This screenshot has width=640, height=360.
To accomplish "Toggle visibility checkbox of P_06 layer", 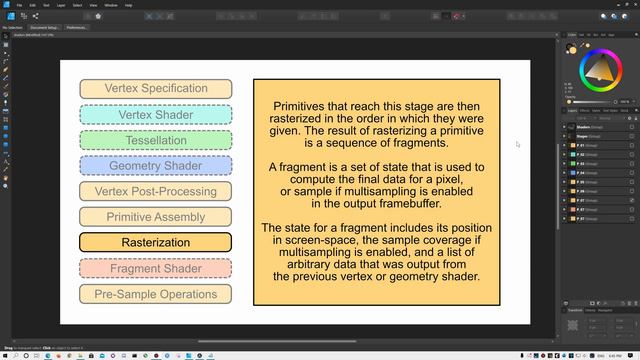I will [632, 191].
